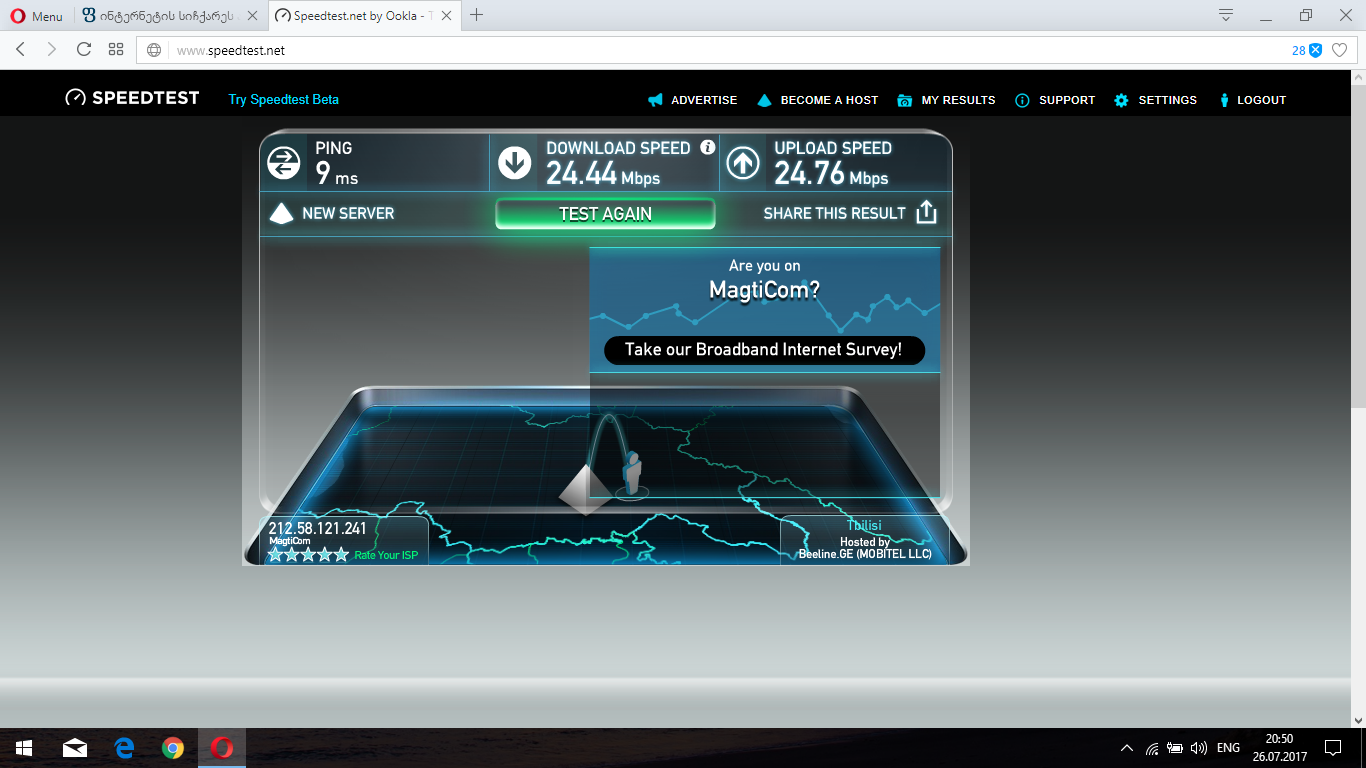Show download speed info via the i icon
Image resolution: width=1366 pixels, height=768 pixels.
[708, 147]
